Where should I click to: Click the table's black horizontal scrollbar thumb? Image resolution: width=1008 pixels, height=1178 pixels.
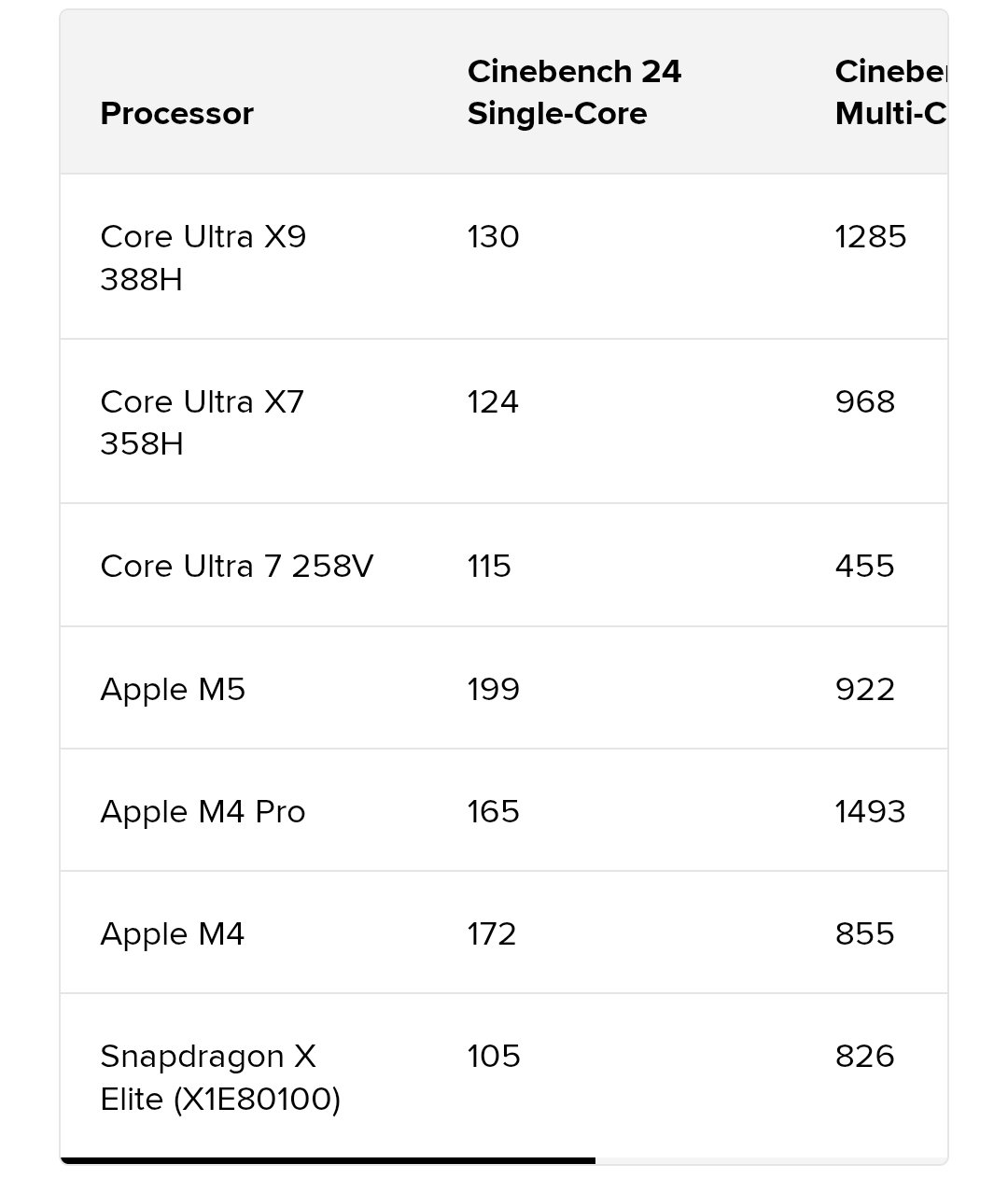[327, 1160]
